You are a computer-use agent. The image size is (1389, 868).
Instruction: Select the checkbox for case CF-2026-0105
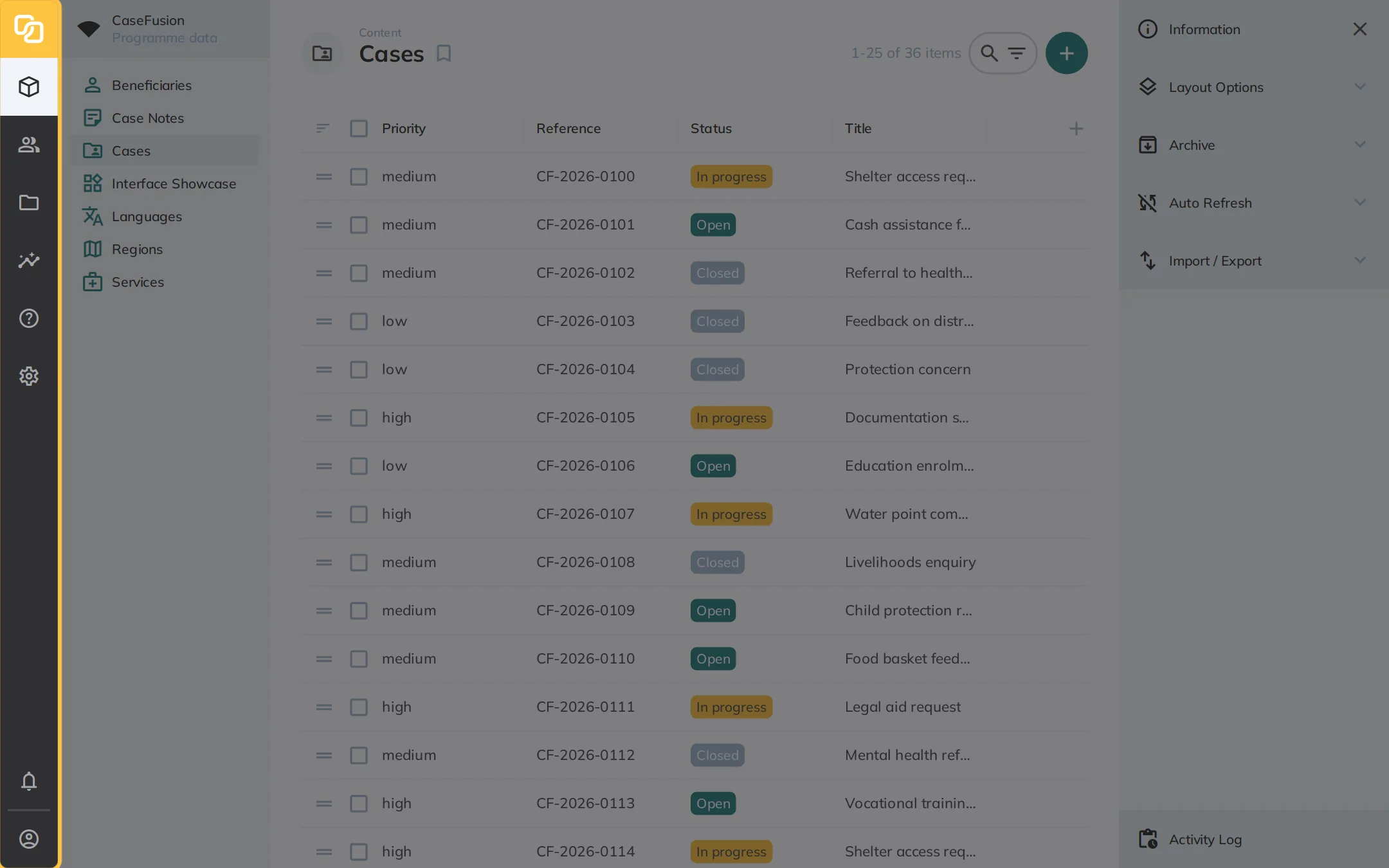tap(359, 418)
